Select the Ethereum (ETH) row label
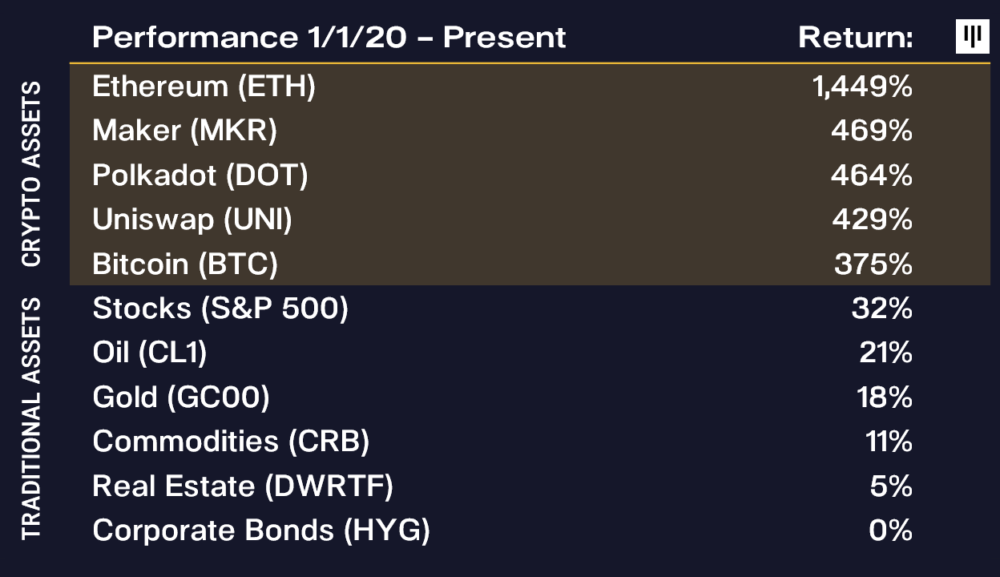Viewport: 1000px width, 577px height. (203, 86)
